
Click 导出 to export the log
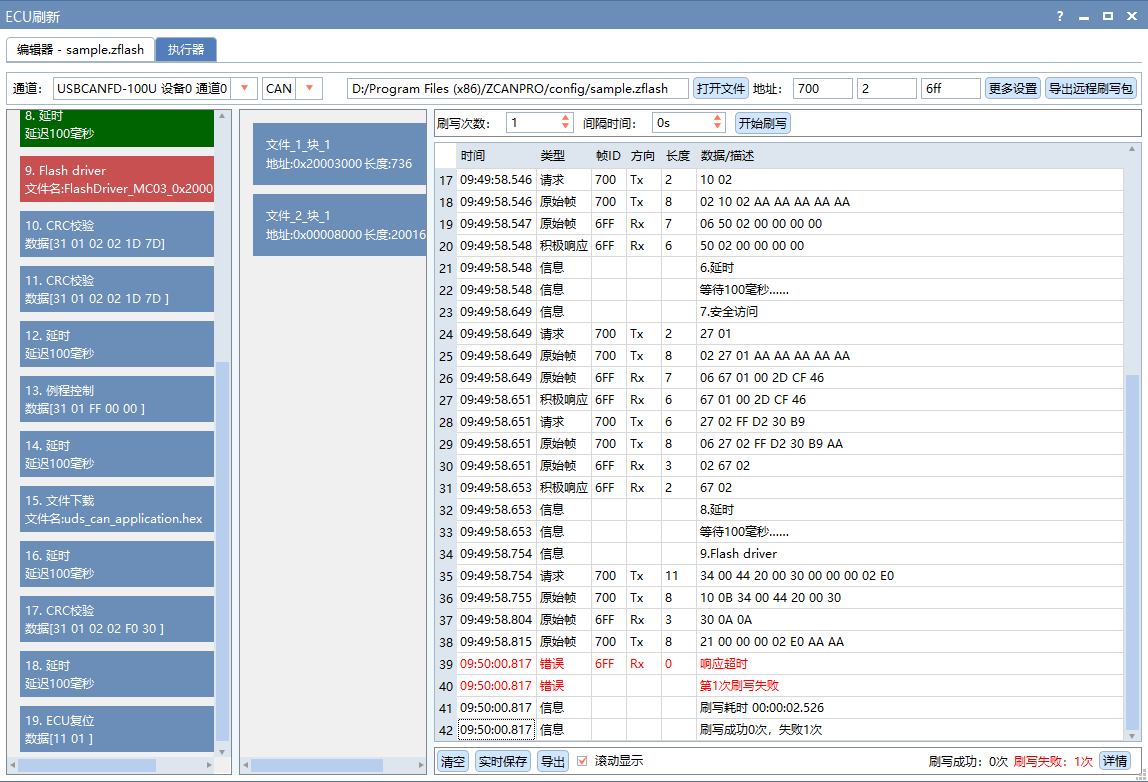(x=554, y=760)
